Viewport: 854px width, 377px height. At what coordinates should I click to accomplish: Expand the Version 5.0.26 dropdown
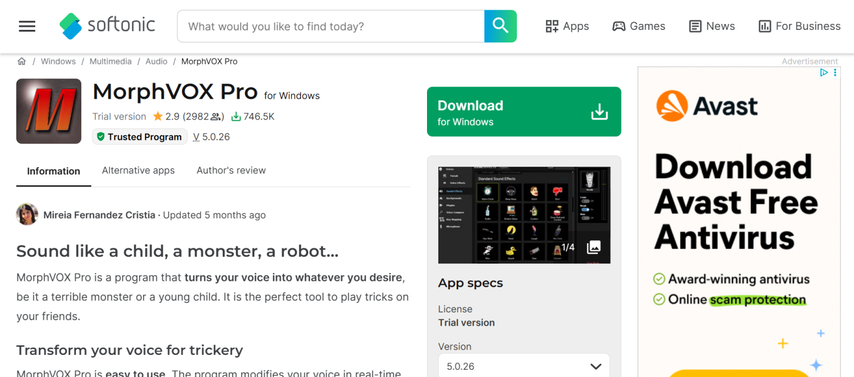pyautogui.click(x=524, y=366)
